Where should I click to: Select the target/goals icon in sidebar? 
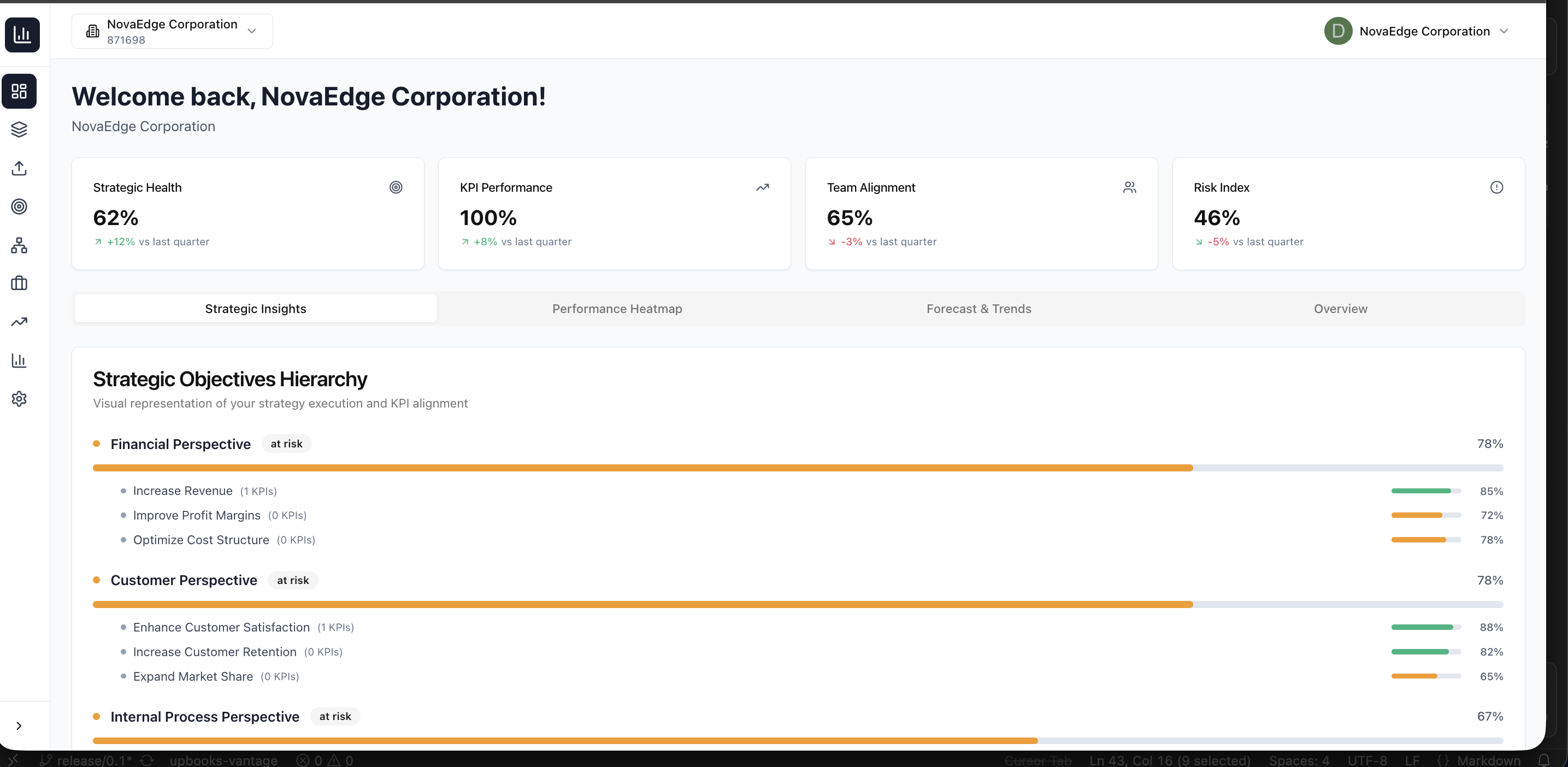[19, 207]
